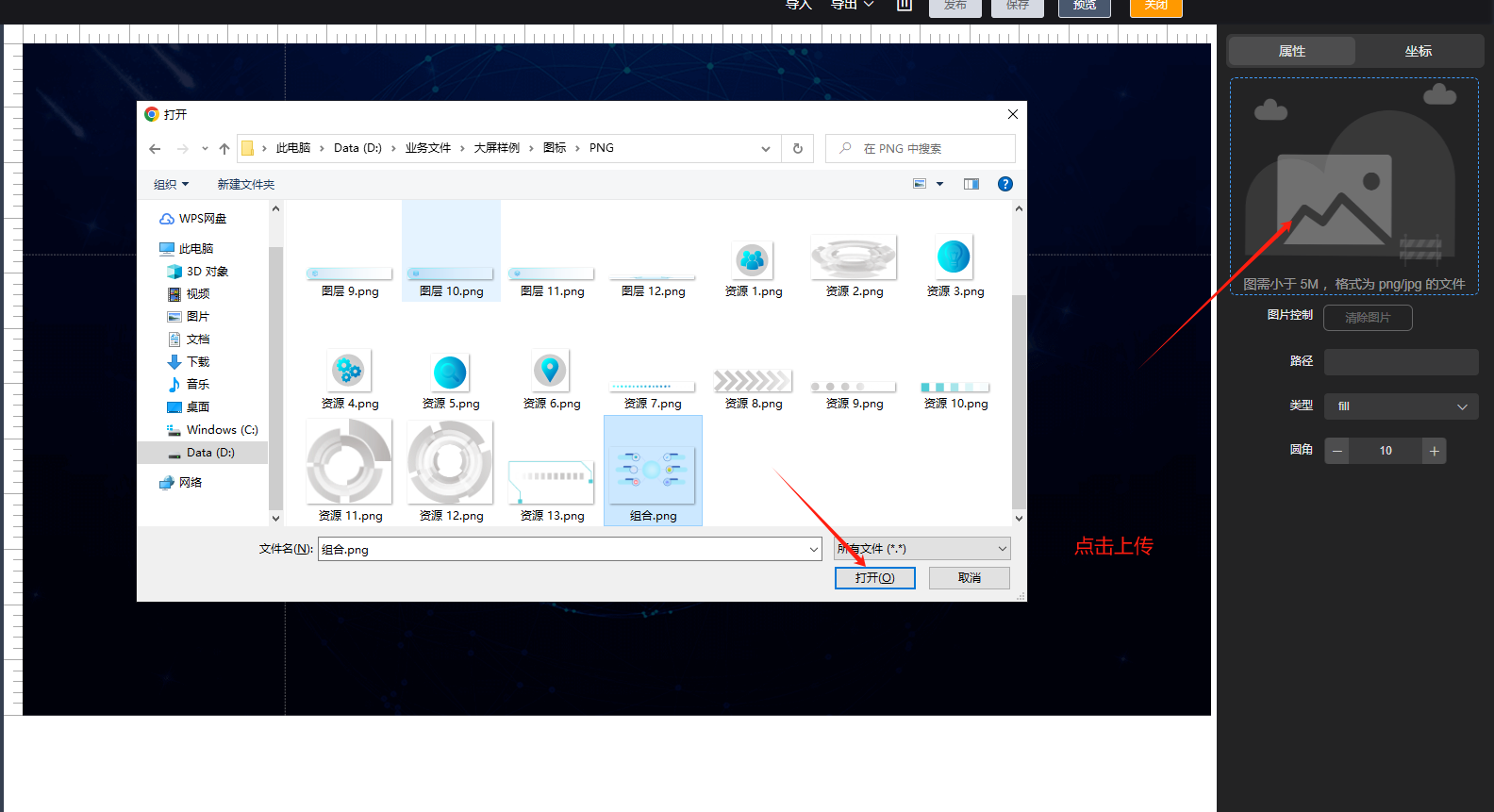Click the back navigation arrow
The image size is (1494, 812).
point(155,149)
